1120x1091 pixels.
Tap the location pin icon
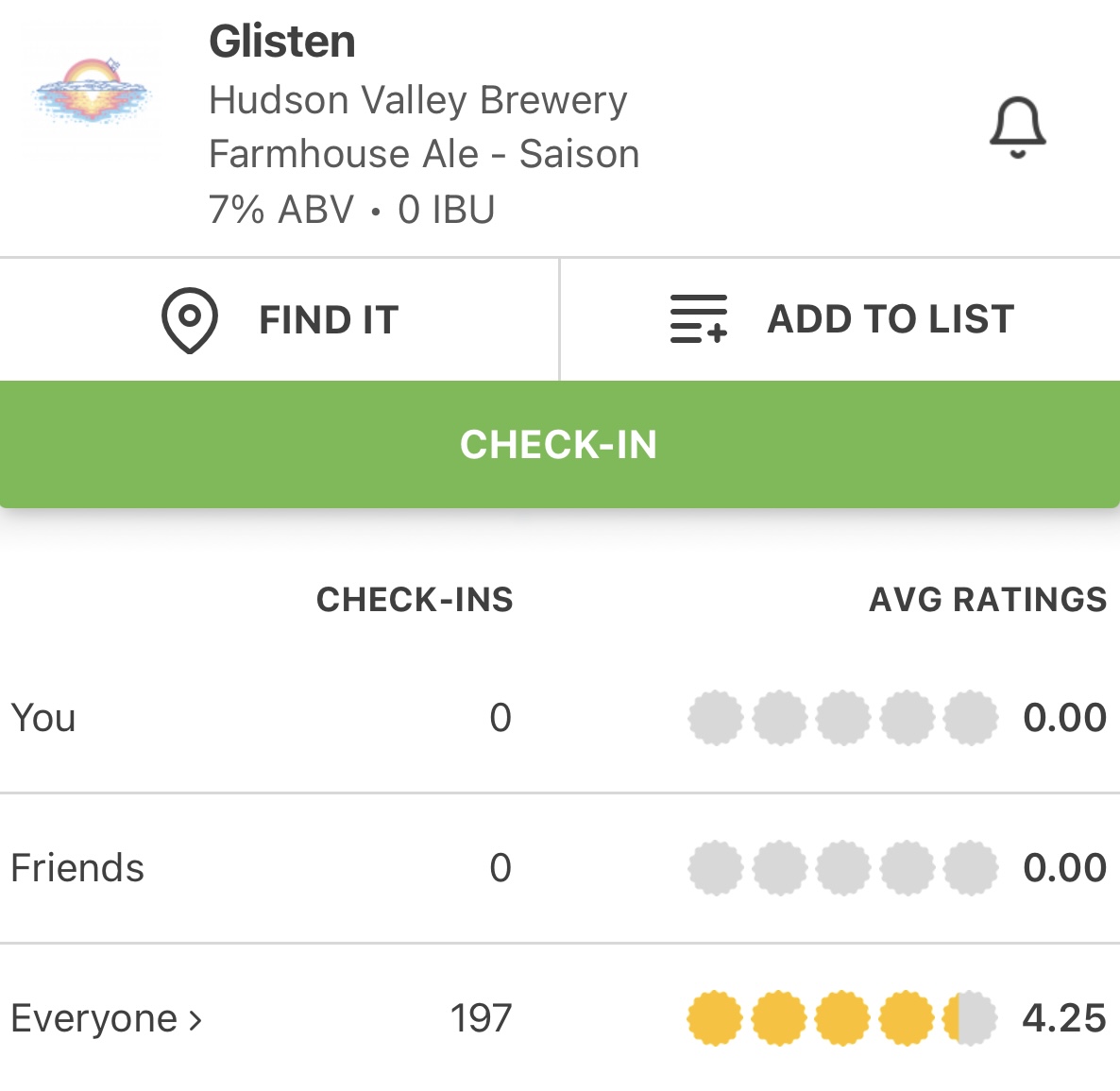[189, 320]
